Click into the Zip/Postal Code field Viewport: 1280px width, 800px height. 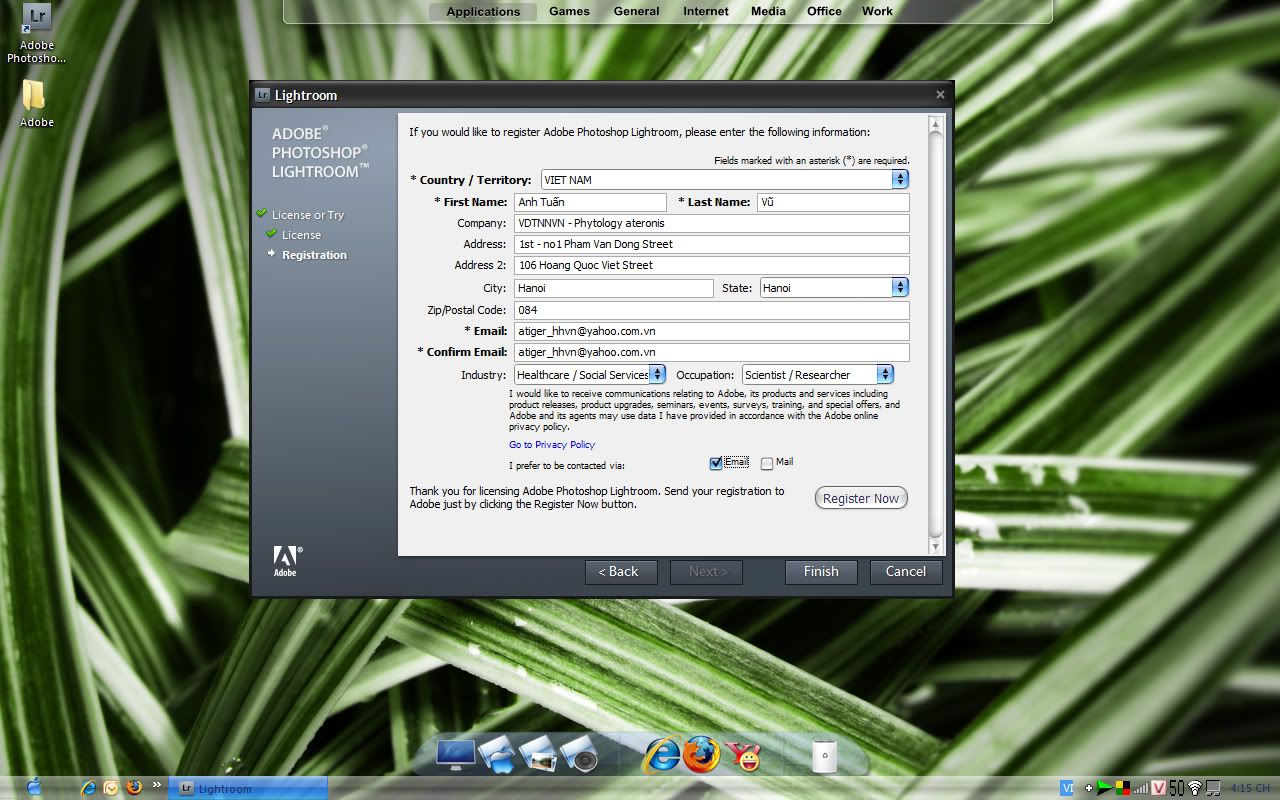point(711,310)
